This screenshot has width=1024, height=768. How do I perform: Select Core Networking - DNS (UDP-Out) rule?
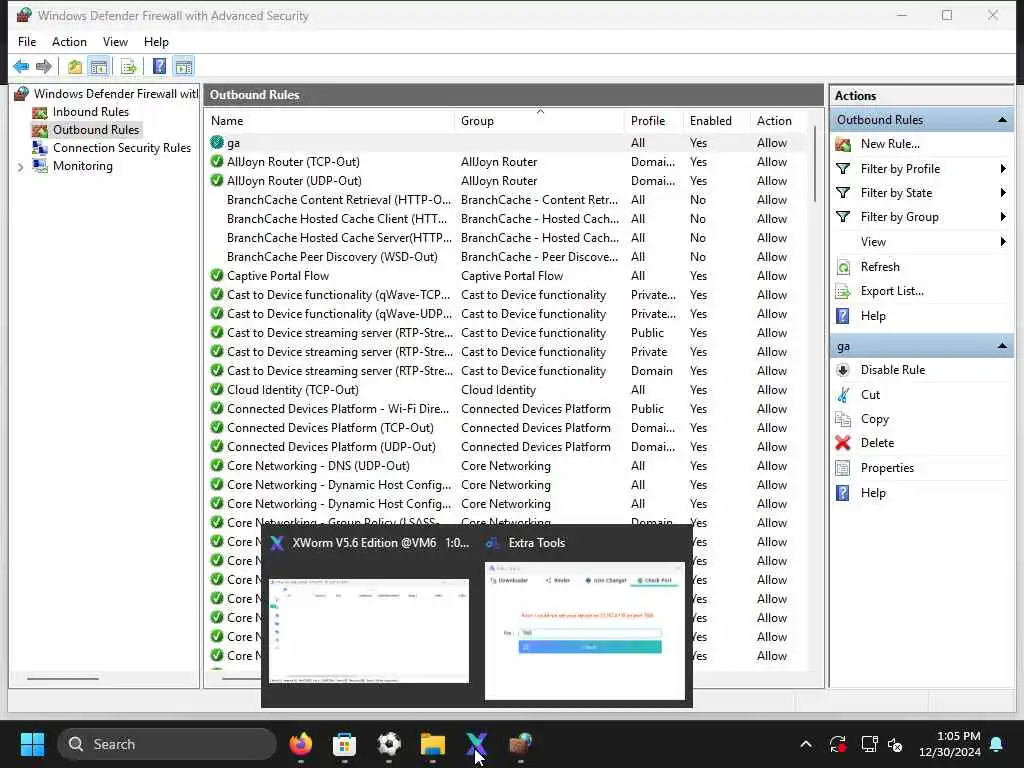coord(507,466)
